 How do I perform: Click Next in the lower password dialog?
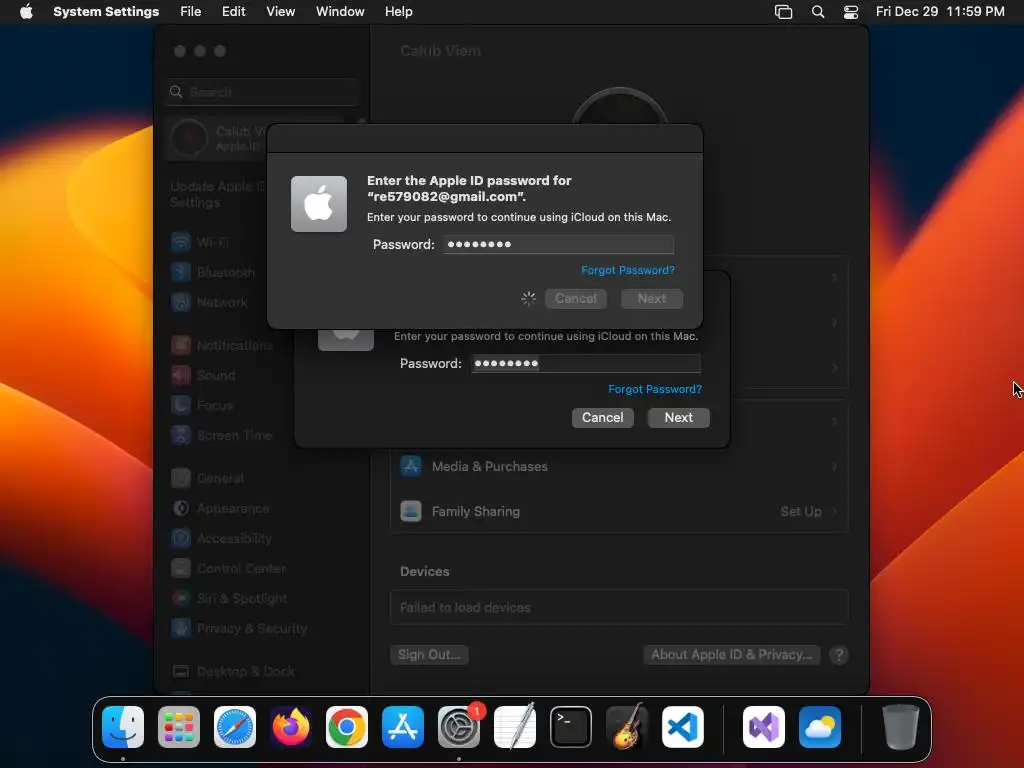[x=679, y=417]
